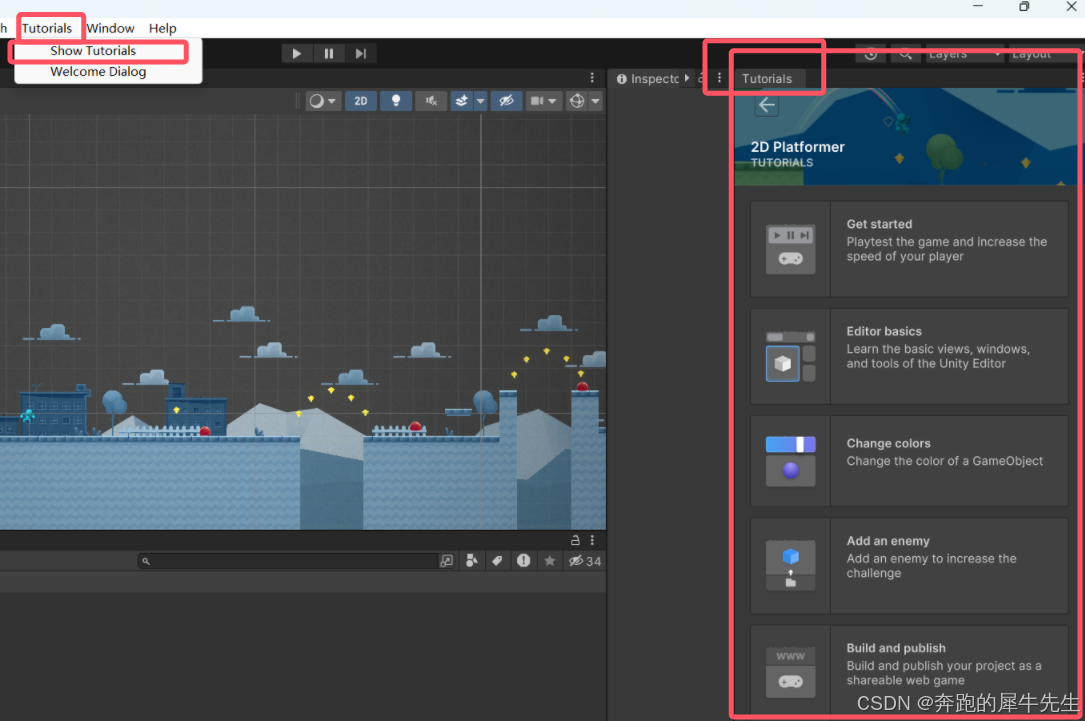
Task: Open the shading draw mode dropdown
Action: [322, 101]
